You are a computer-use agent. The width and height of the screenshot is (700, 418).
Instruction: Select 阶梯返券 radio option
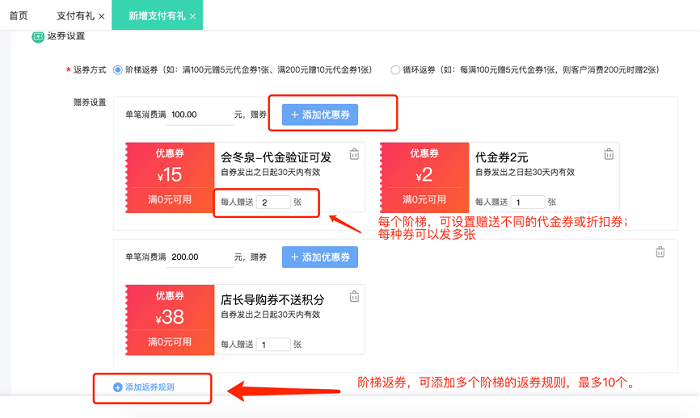118,70
